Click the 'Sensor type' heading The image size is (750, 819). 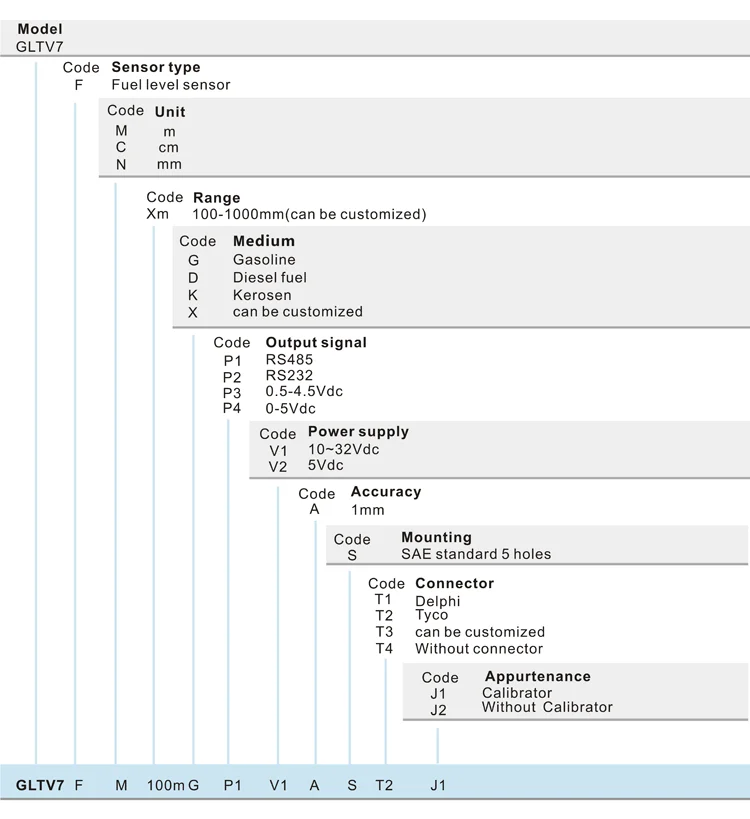(156, 67)
